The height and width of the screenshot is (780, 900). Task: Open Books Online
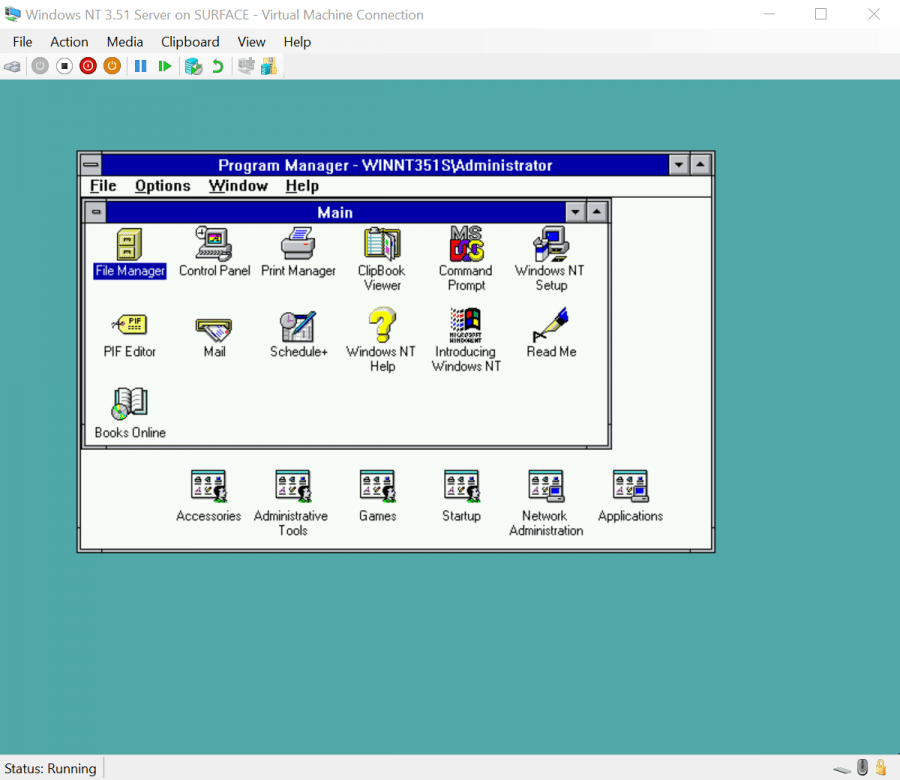point(129,404)
